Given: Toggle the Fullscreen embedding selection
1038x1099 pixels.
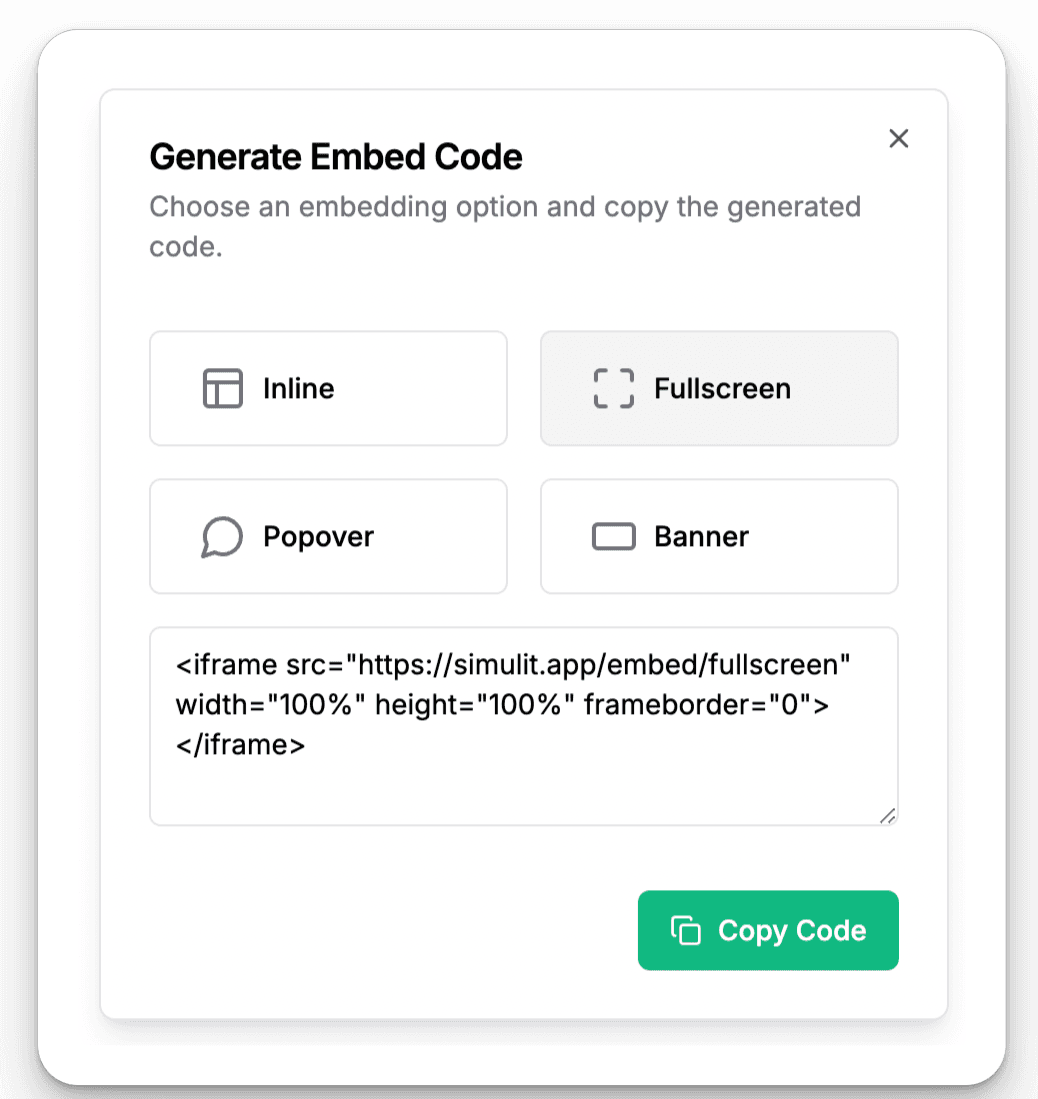Looking at the screenshot, I should coord(719,389).
